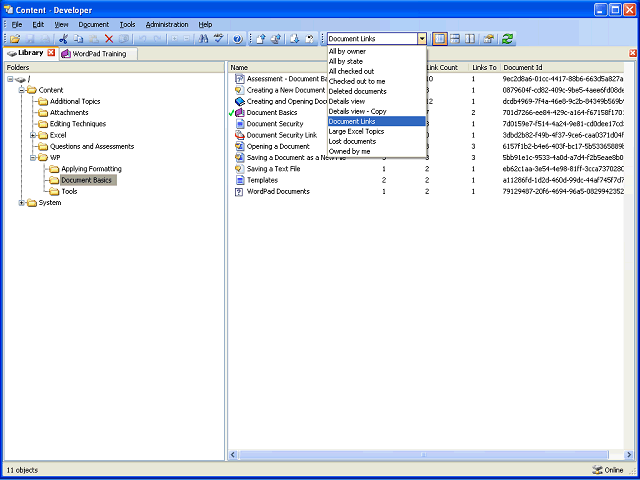Open the Edit menu

tap(38, 24)
